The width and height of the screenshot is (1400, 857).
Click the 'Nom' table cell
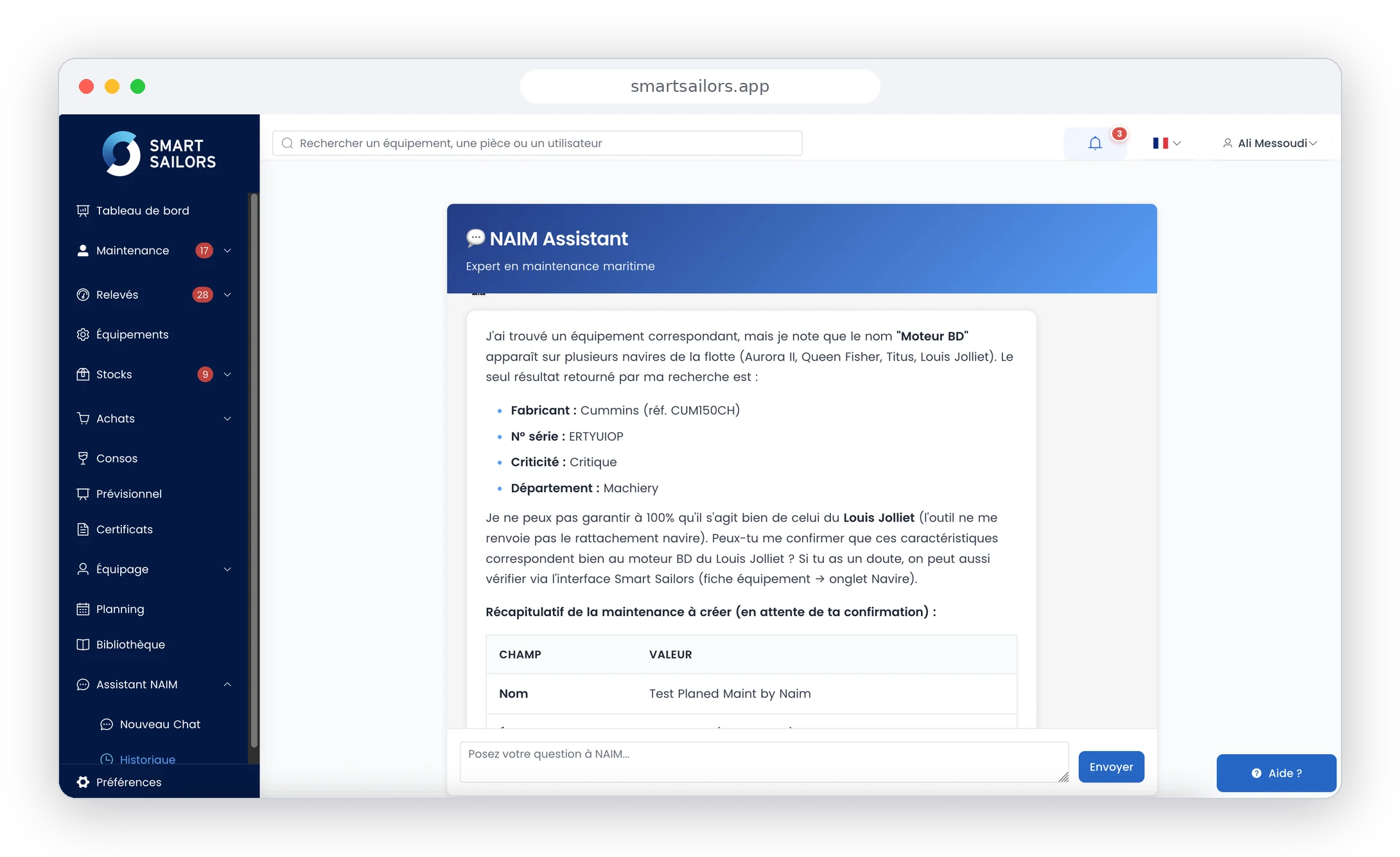pos(513,694)
